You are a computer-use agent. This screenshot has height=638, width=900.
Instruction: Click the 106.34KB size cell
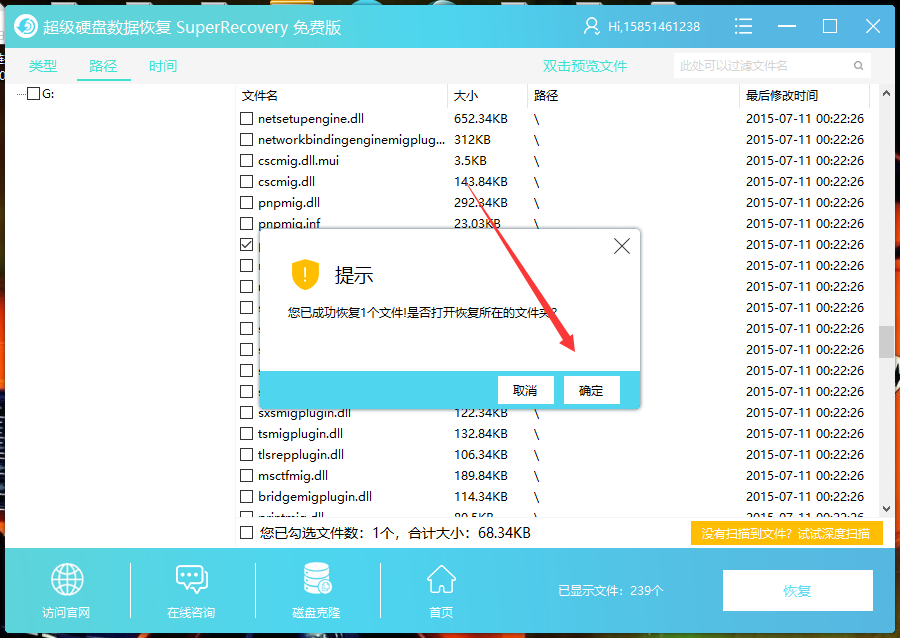(480, 455)
